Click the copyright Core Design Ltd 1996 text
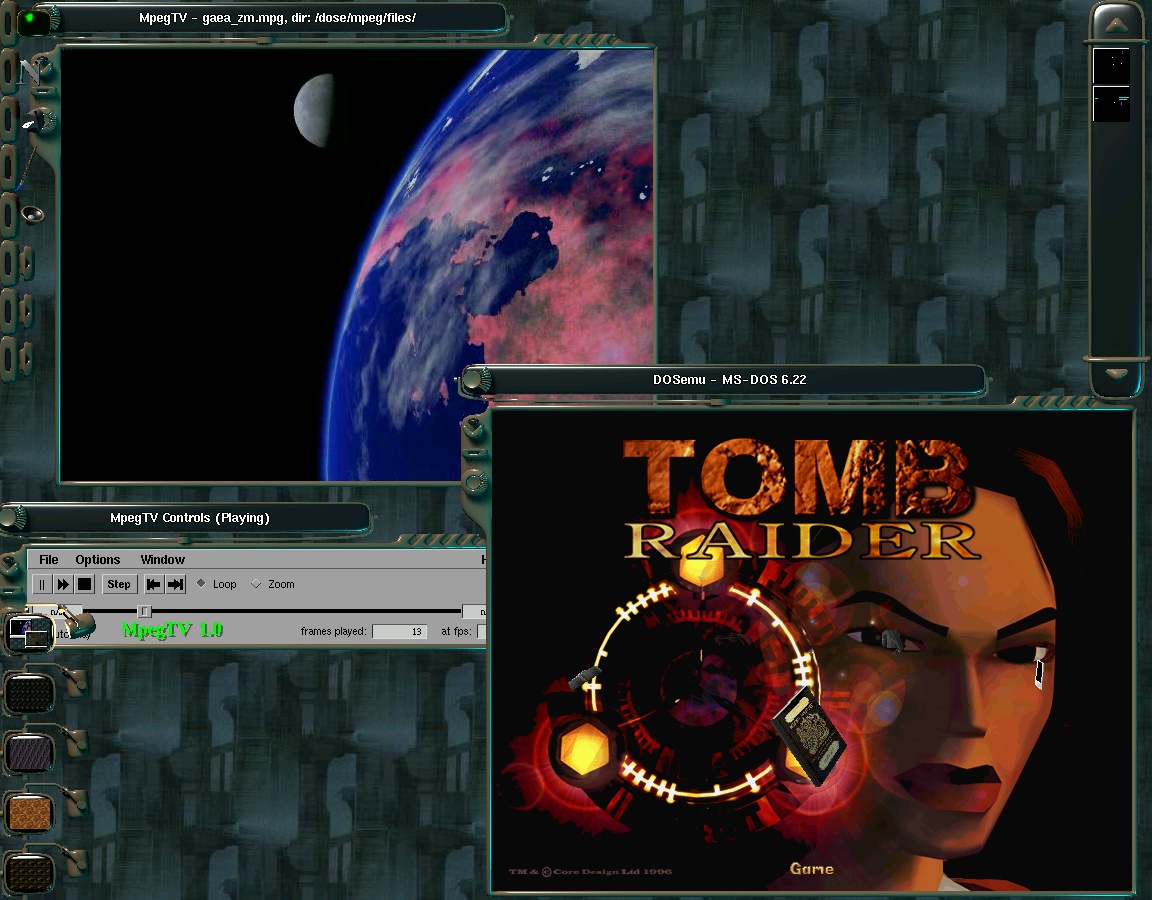1152x900 pixels. 590,871
